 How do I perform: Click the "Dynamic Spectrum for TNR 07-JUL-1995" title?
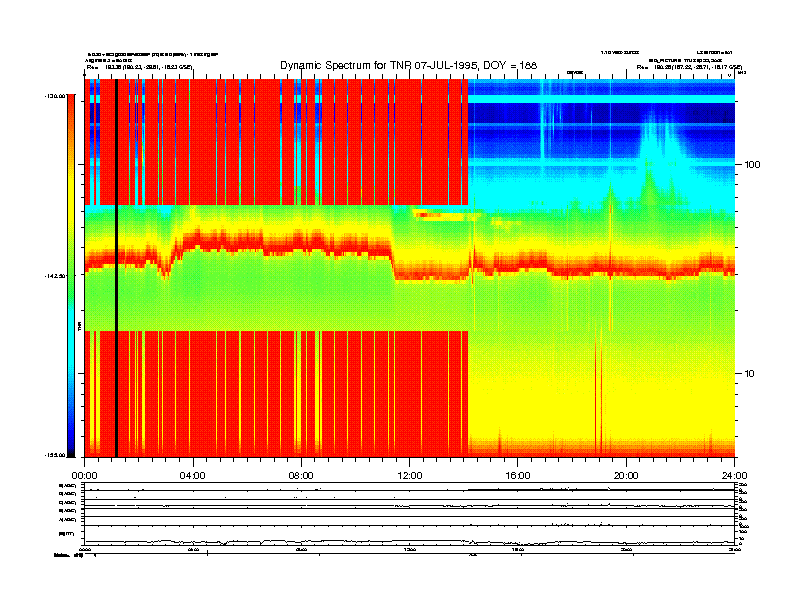(x=409, y=65)
